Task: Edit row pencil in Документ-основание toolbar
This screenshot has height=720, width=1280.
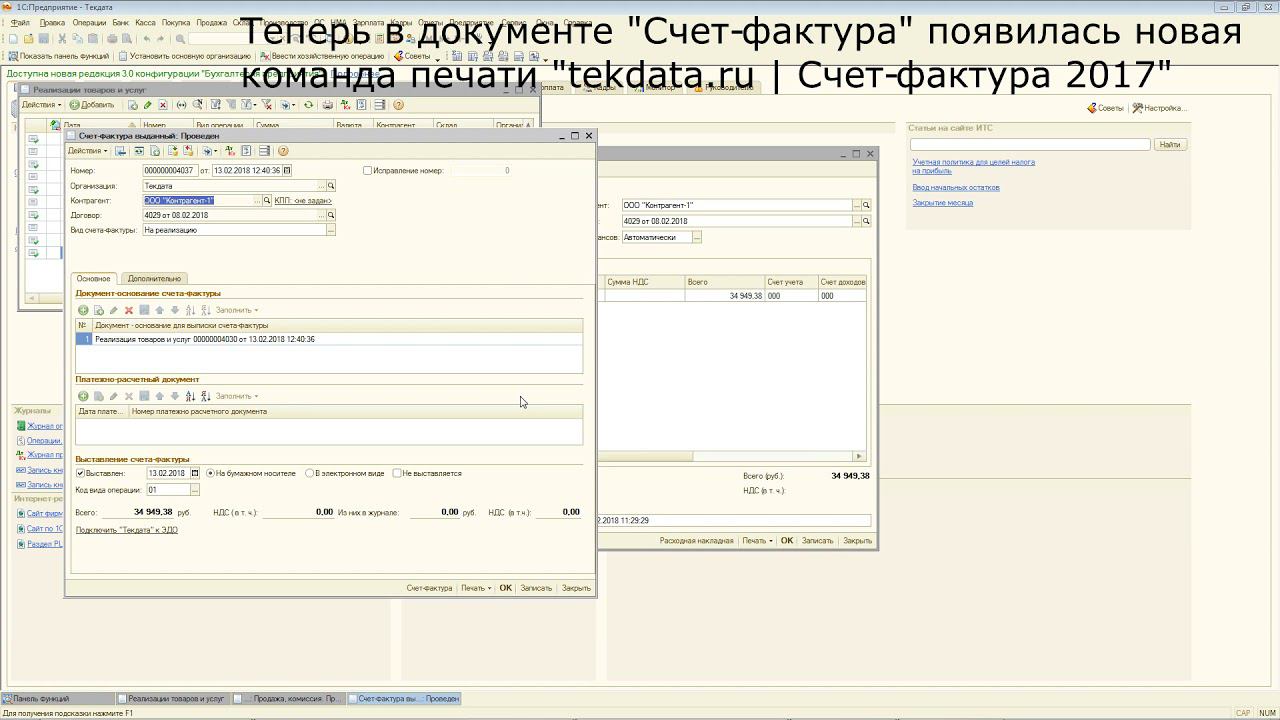Action: [x=114, y=310]
